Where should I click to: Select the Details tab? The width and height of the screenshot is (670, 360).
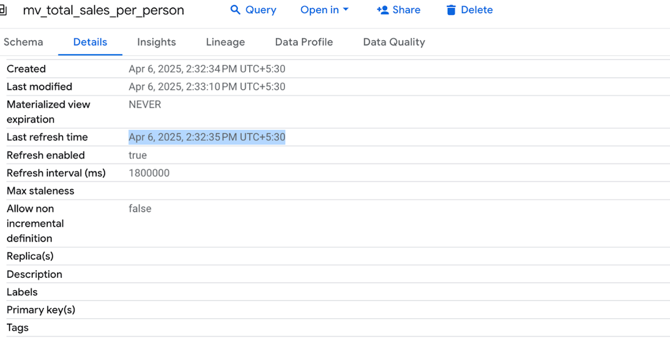click(x=90, y=42)
